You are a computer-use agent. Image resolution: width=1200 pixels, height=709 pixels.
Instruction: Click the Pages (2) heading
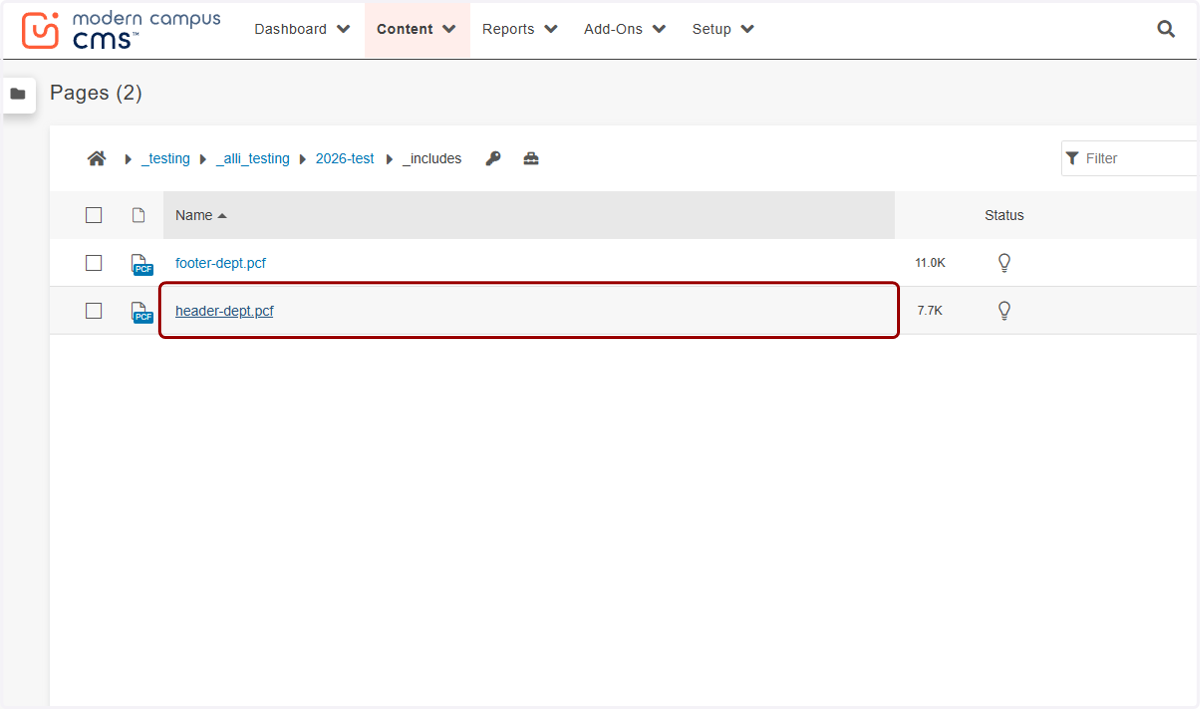pos(96,93)
